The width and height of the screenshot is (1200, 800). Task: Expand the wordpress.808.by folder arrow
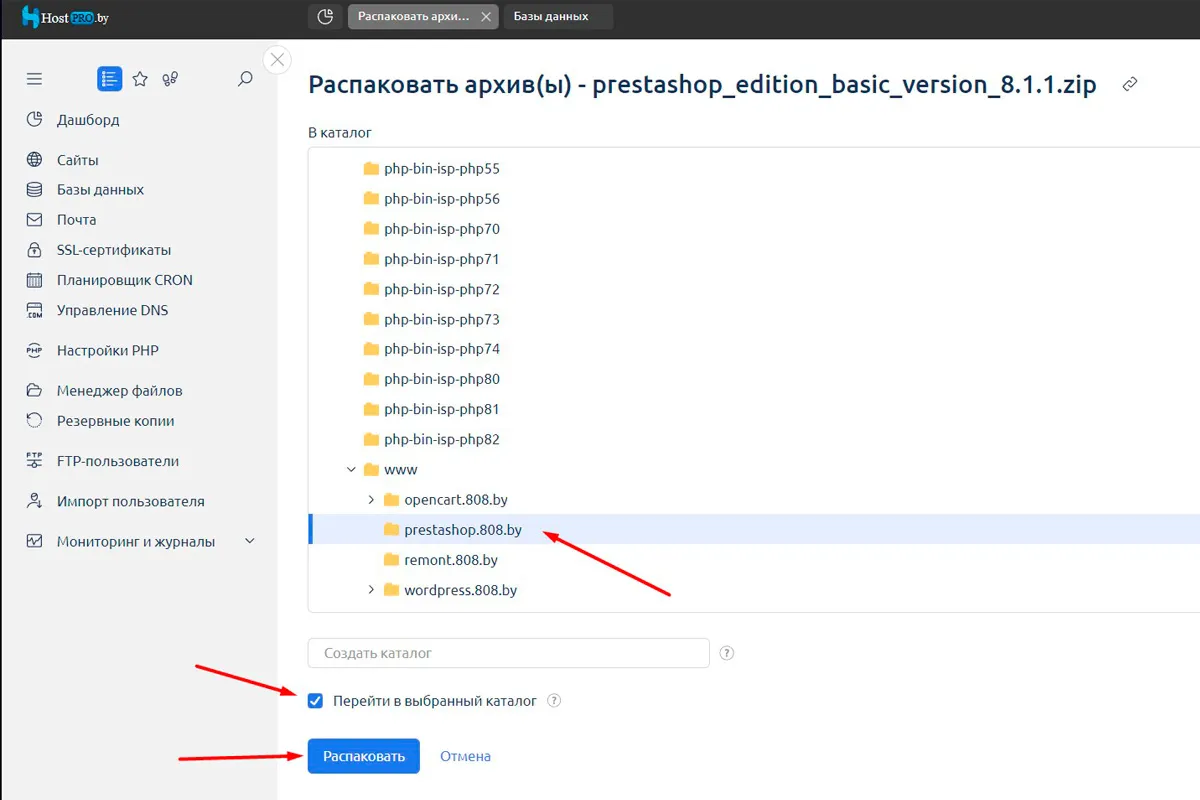click(x=371, y=590)
